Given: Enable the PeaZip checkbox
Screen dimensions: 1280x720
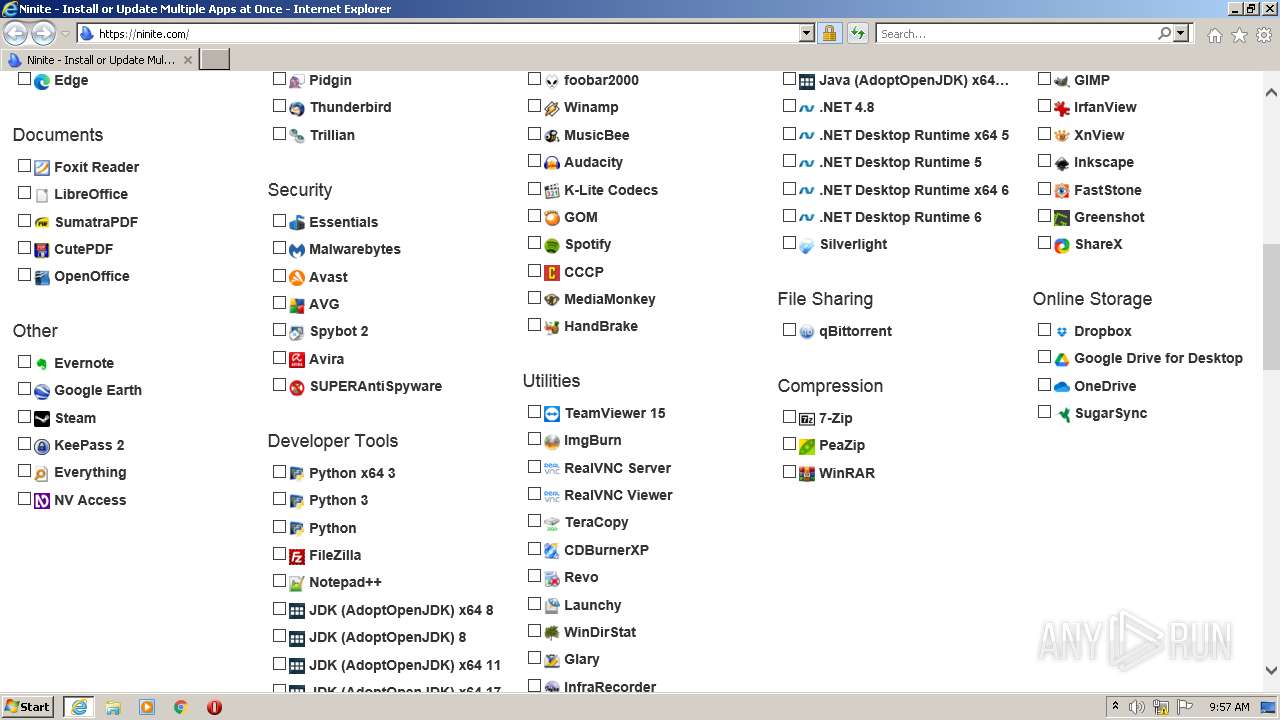Looking at the screenshot, I should 789,444.
